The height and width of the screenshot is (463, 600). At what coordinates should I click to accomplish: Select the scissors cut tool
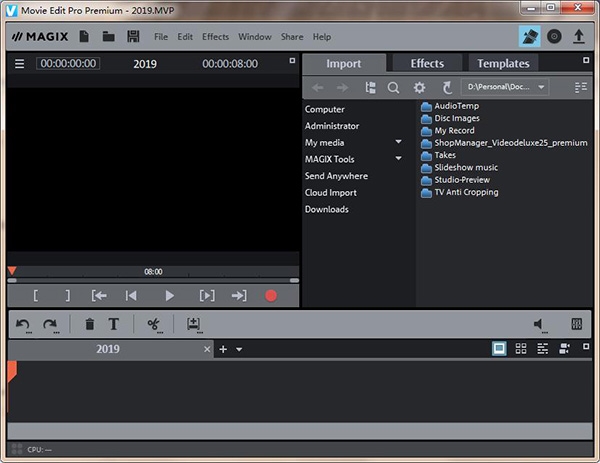click(x=154, y=325)
